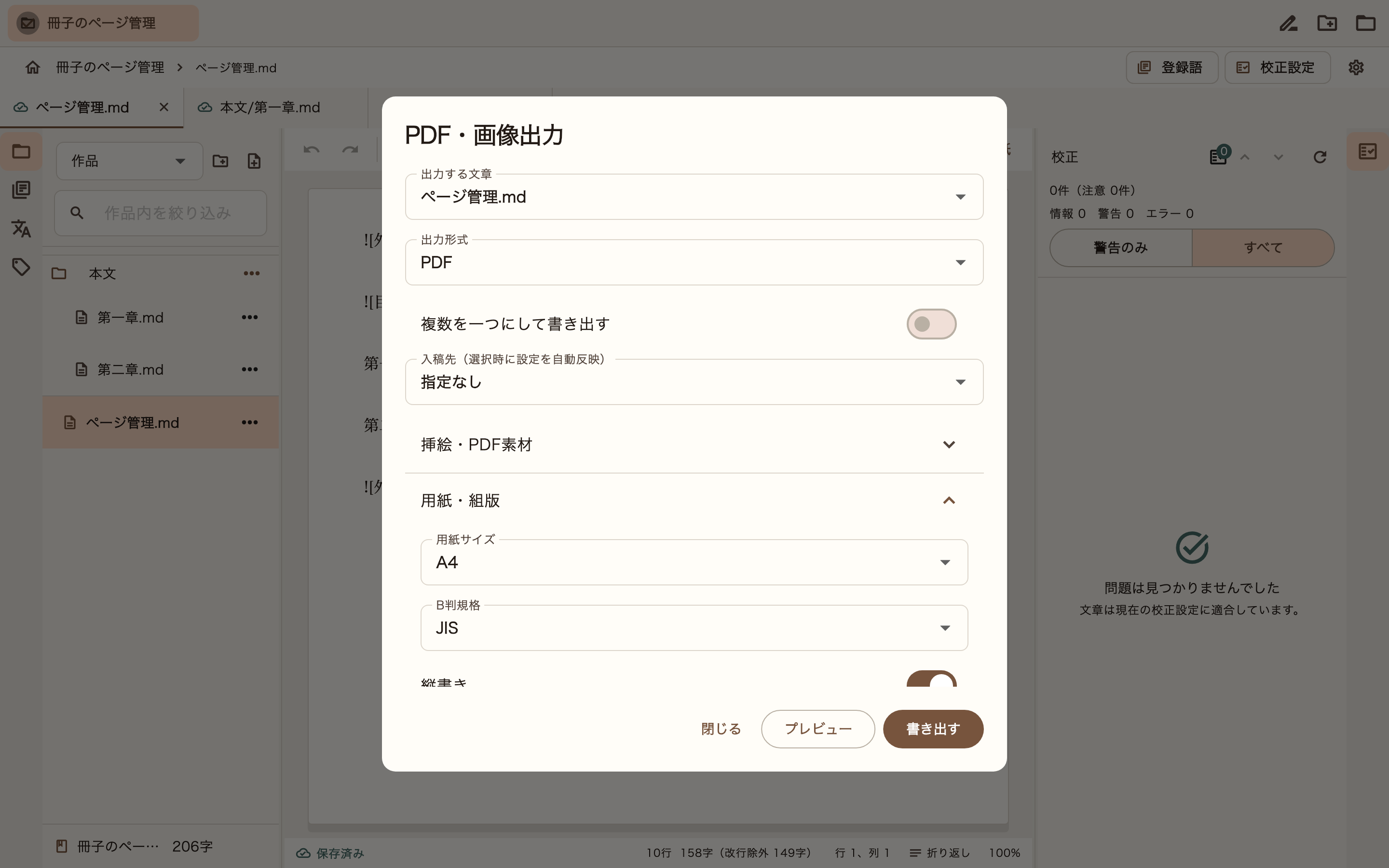Image resolution: width=1389 pixels, height=868 pixels.
Task: Open the more options for 第二章.md
Action: click(x=250, y=369)
